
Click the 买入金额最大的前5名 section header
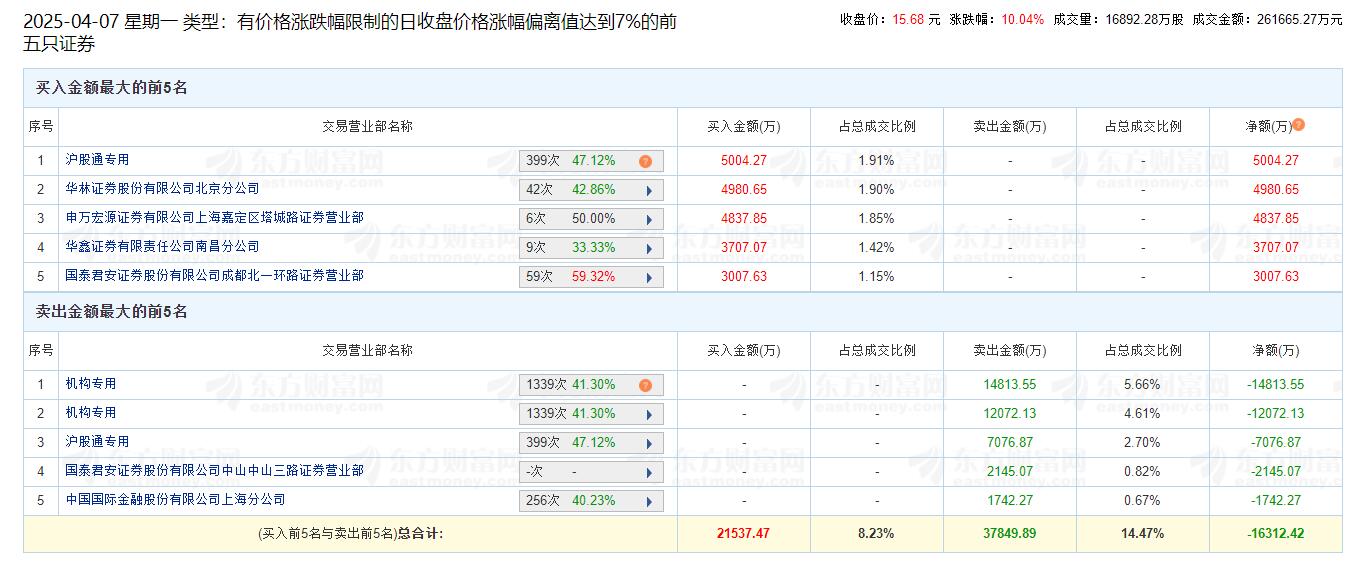point(112,88)
